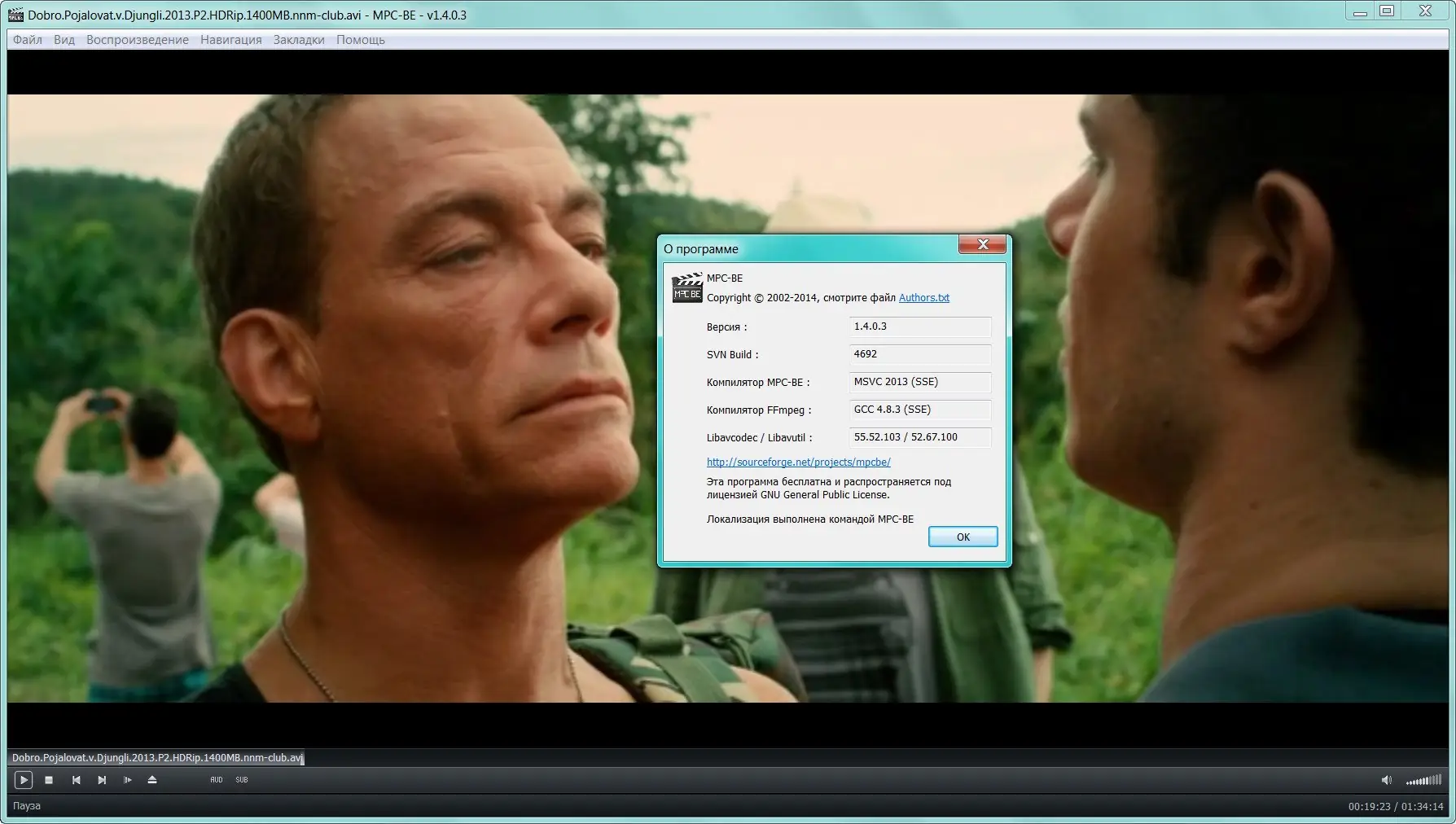
Task: Minimize the MPC-BE player window
Action: point(1359,12)
